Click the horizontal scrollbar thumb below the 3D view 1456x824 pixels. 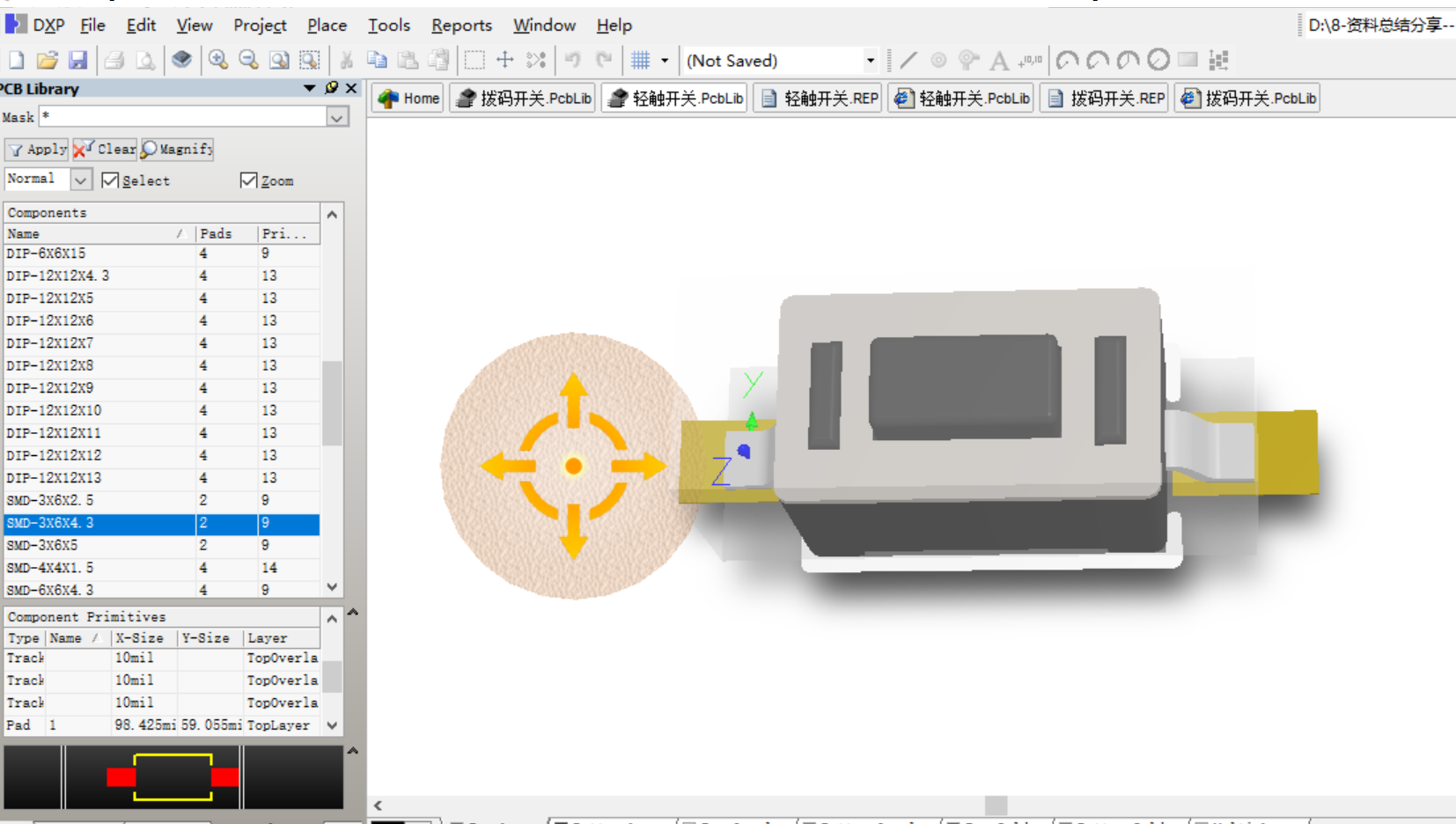pyautogui.click(x=996, y=805)
